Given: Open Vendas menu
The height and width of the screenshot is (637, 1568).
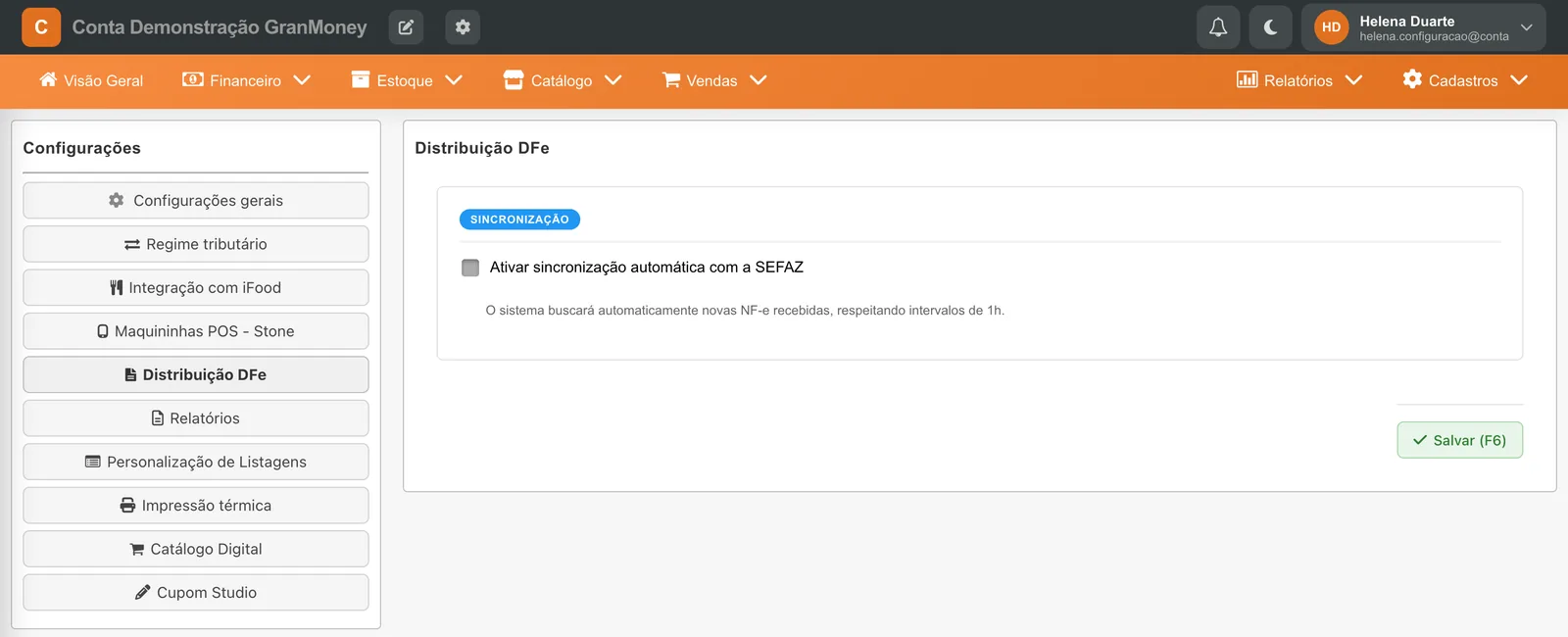Looking at the screenshot, I should click(714, 80).
